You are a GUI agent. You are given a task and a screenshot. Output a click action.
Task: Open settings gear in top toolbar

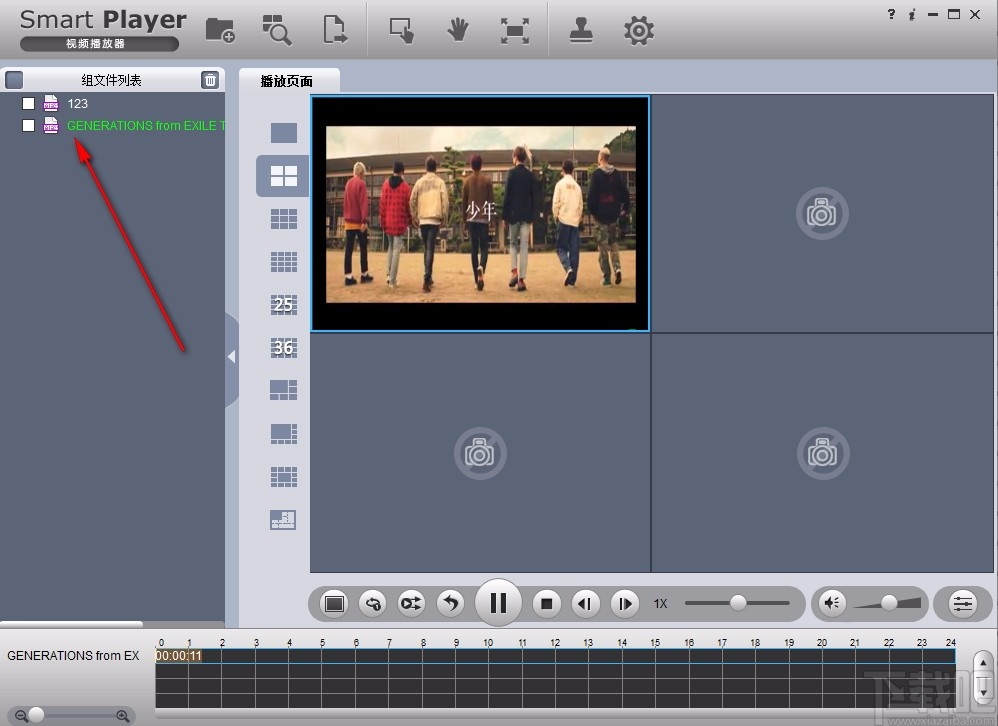pos(639,31)
